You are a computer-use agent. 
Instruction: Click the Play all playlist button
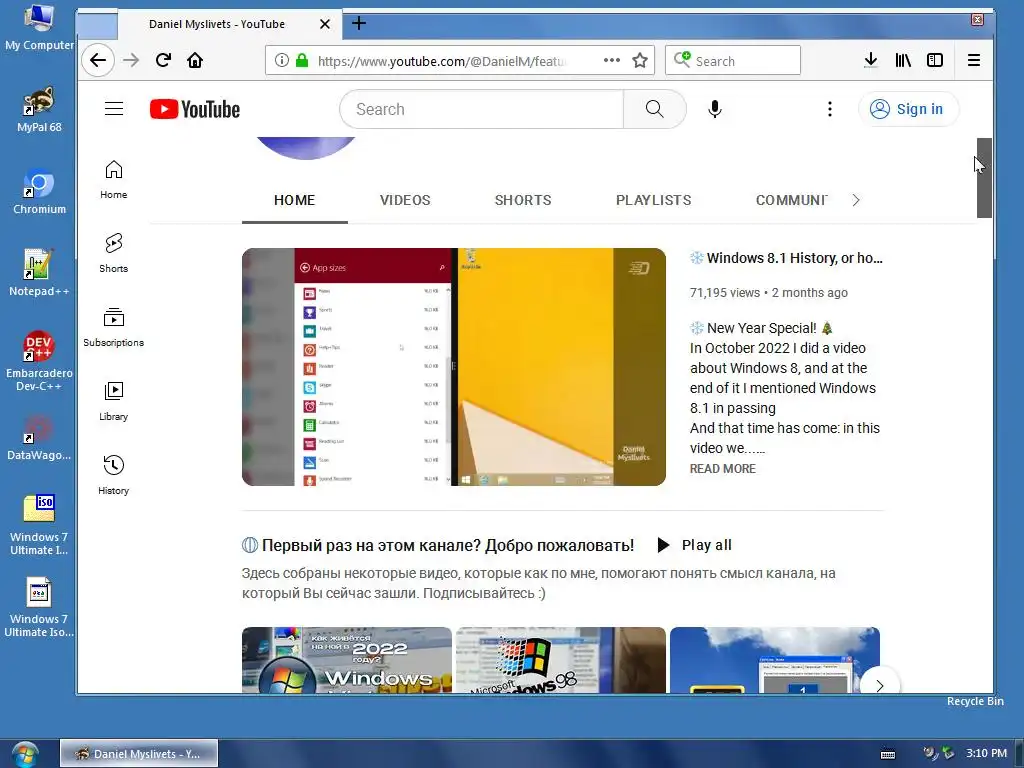pos(694,545)
